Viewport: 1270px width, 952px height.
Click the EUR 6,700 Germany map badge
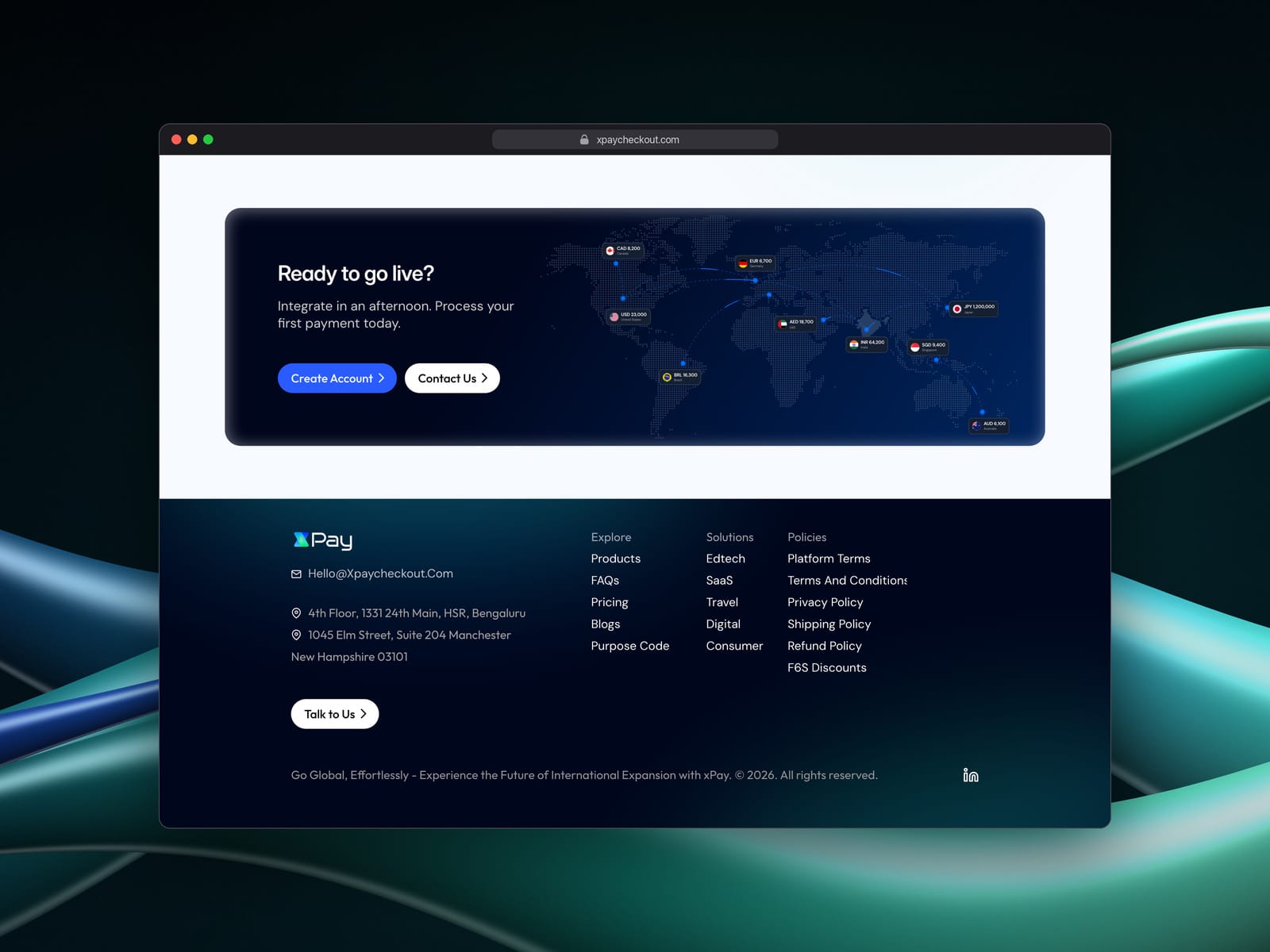tap(755, 262)
